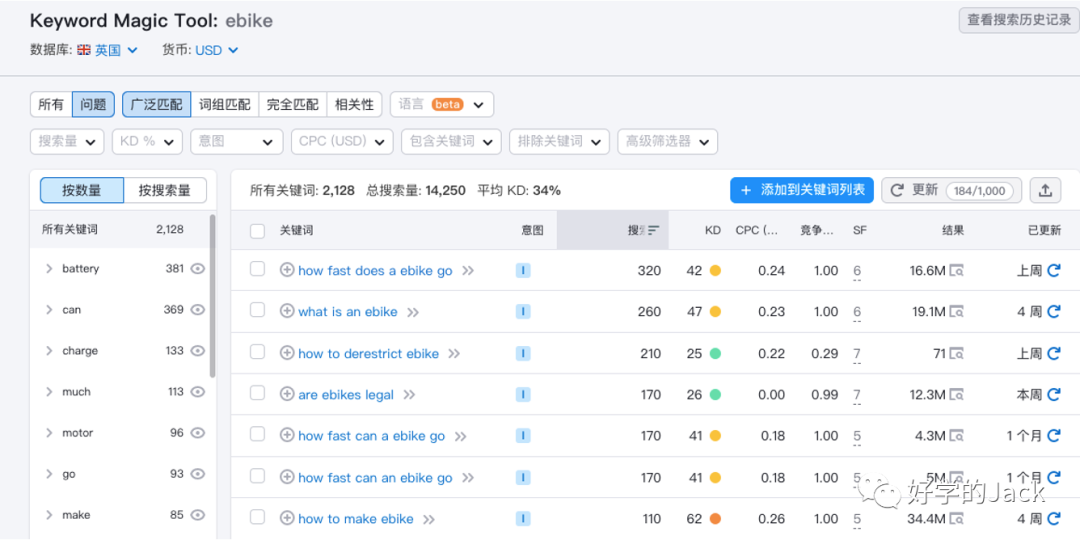Image resolution: width=1080 pixels, height=540 pixels.
Task: Select the 问题 tab
Action: (x=93, y=105)
